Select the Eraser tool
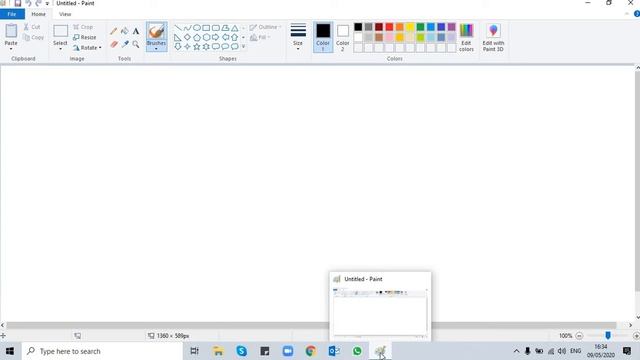 tap(113, 44)
